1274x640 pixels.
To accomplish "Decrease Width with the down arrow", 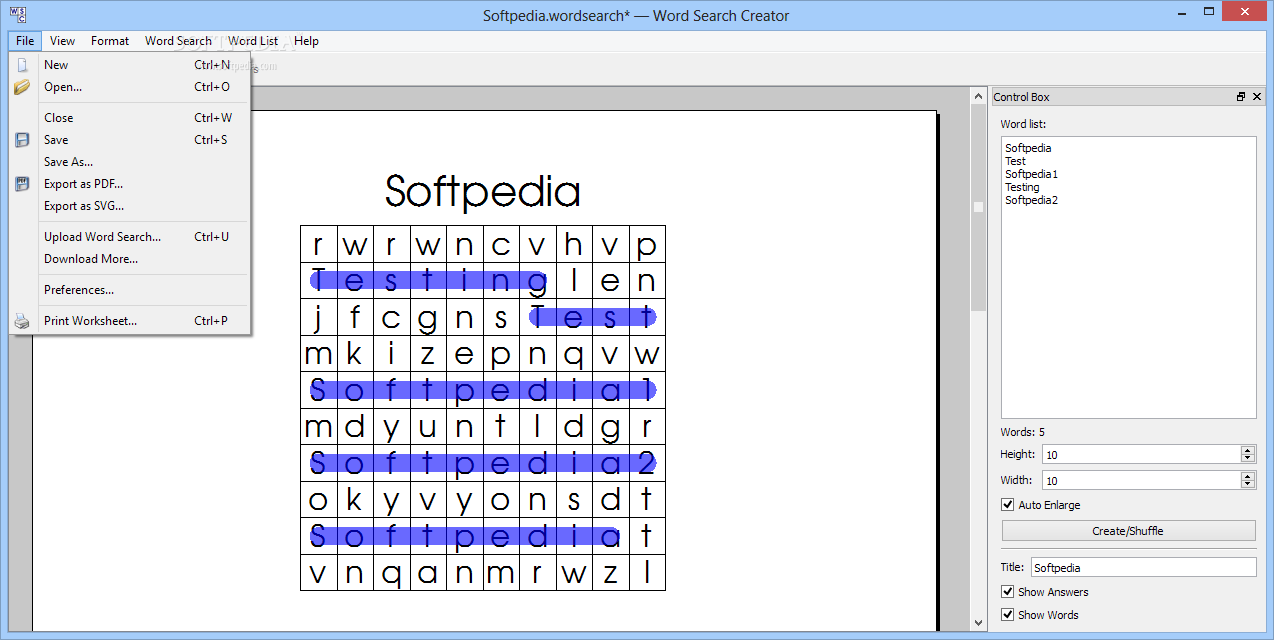I will pyautogui.click(x=1247, y=484).
